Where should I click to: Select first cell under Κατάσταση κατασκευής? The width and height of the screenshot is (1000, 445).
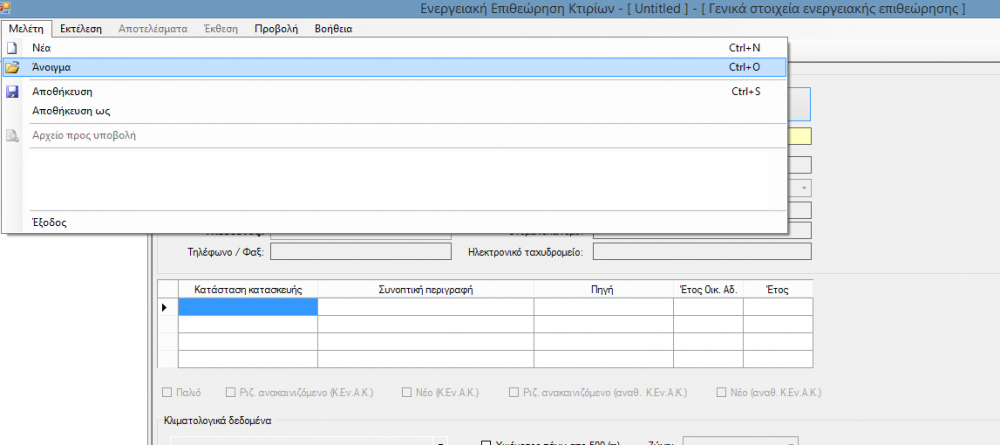[248, 307]
